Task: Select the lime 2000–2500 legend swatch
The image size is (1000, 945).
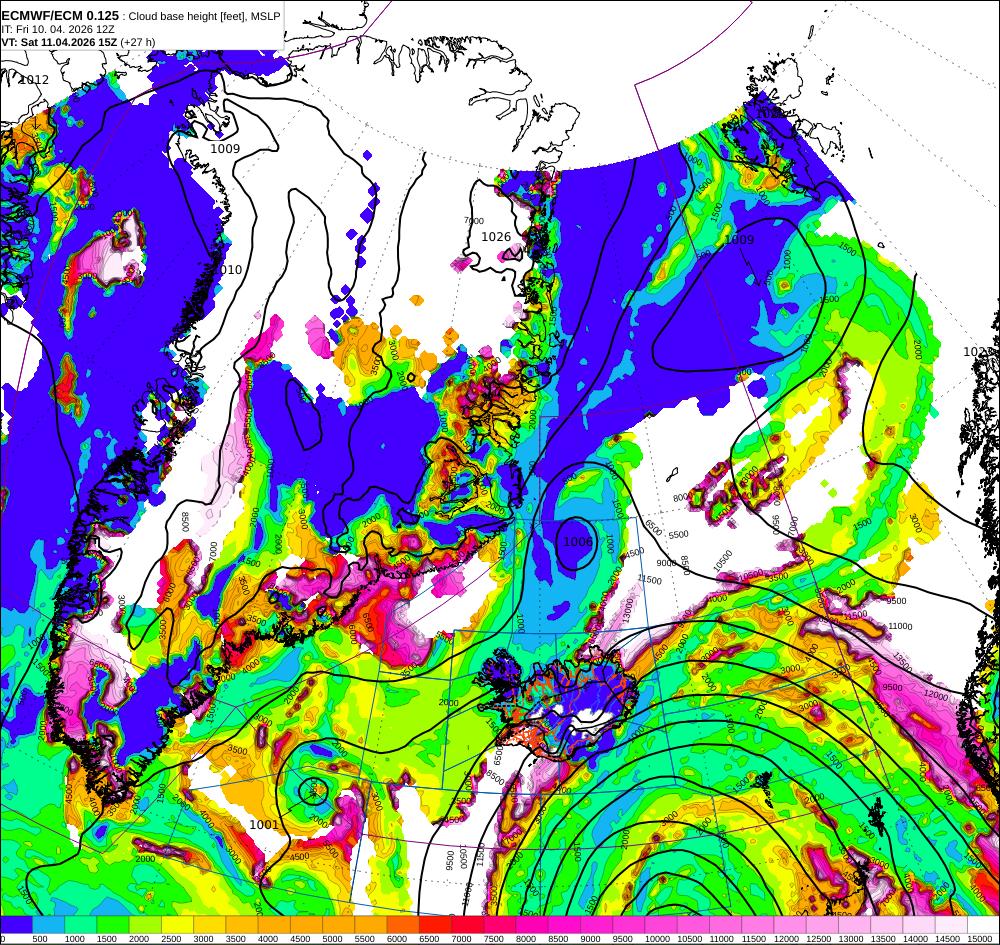Action: point(145,925)
